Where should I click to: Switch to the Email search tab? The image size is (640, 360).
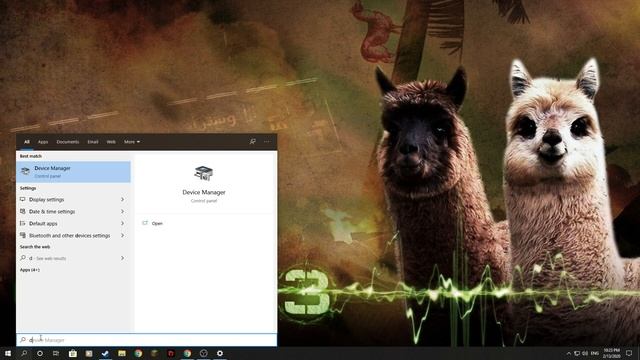[93, 142]
